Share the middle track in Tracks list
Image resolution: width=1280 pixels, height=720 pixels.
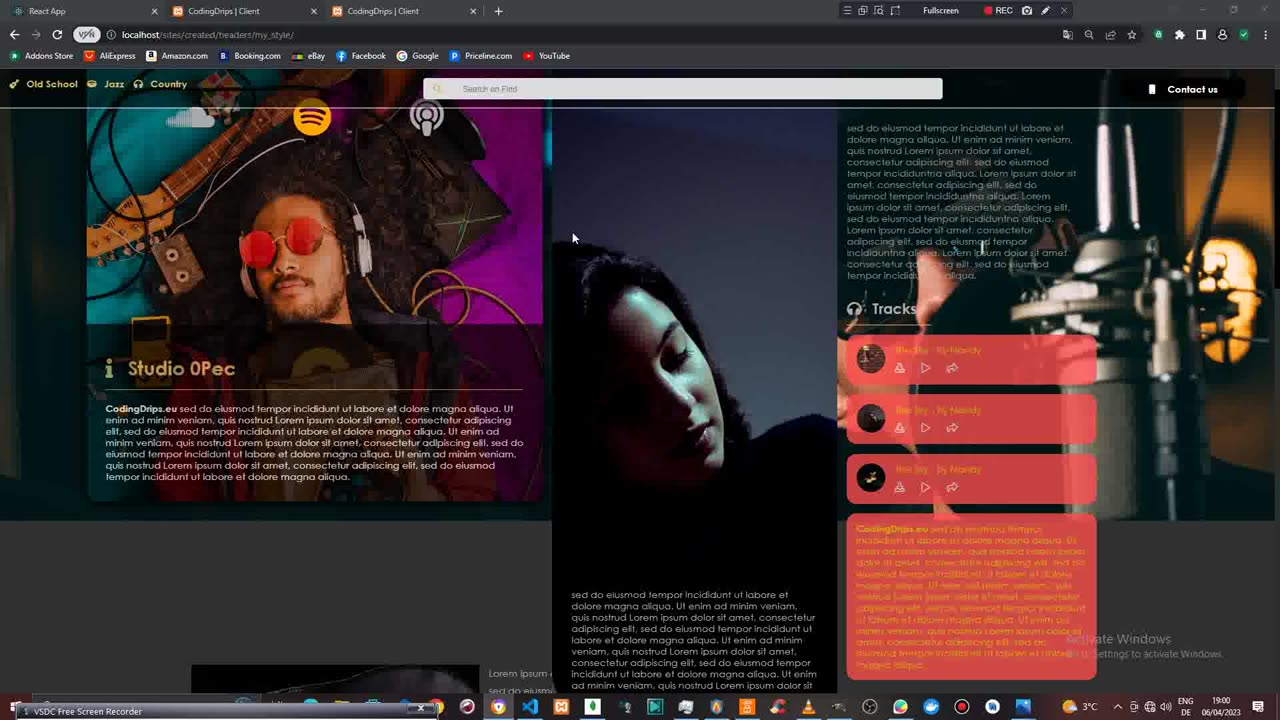point(952,428)
